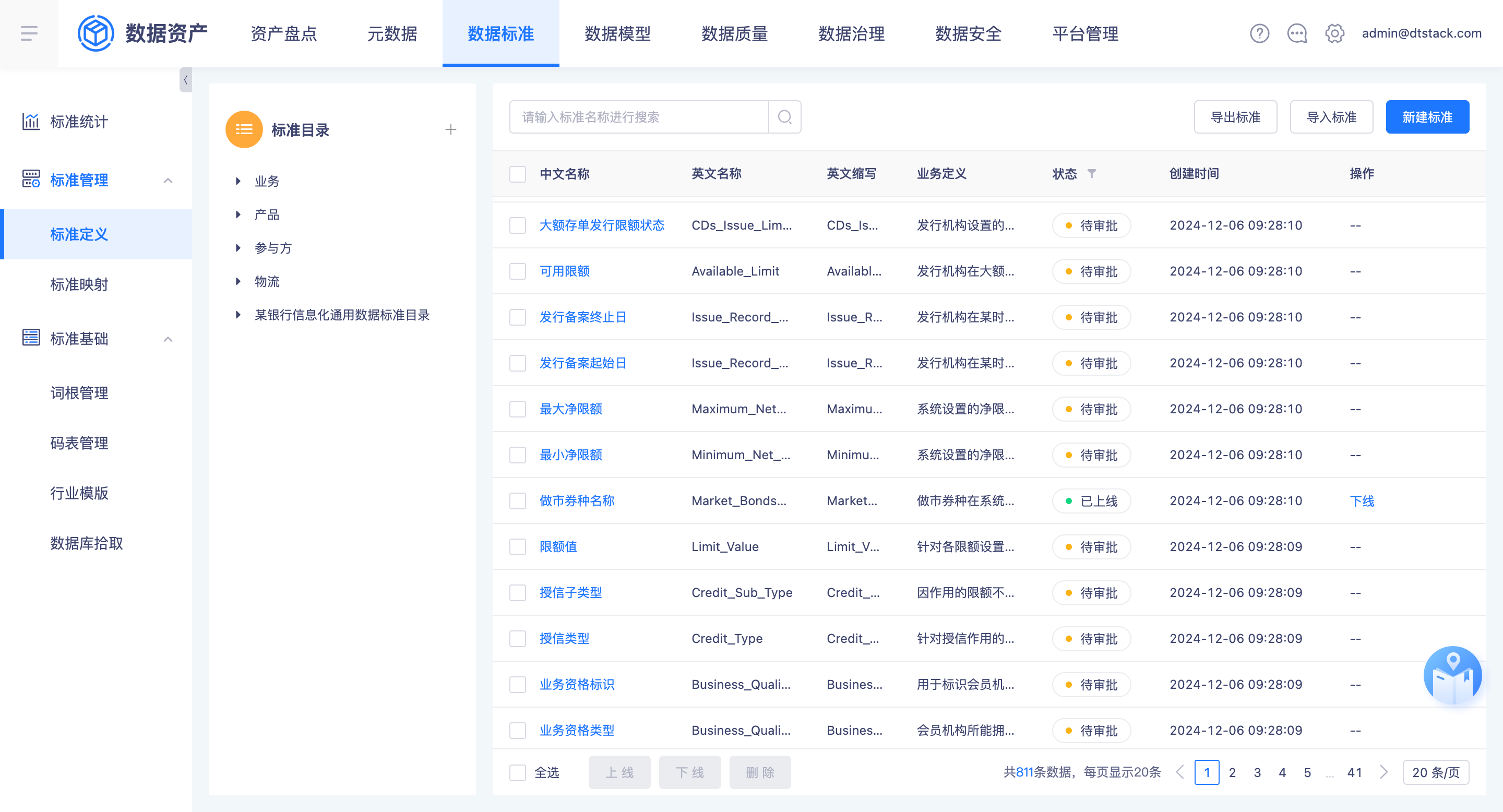Click the 下线 link for 做市券种名称
1503x812 pixels.
tap(1362, 501)
